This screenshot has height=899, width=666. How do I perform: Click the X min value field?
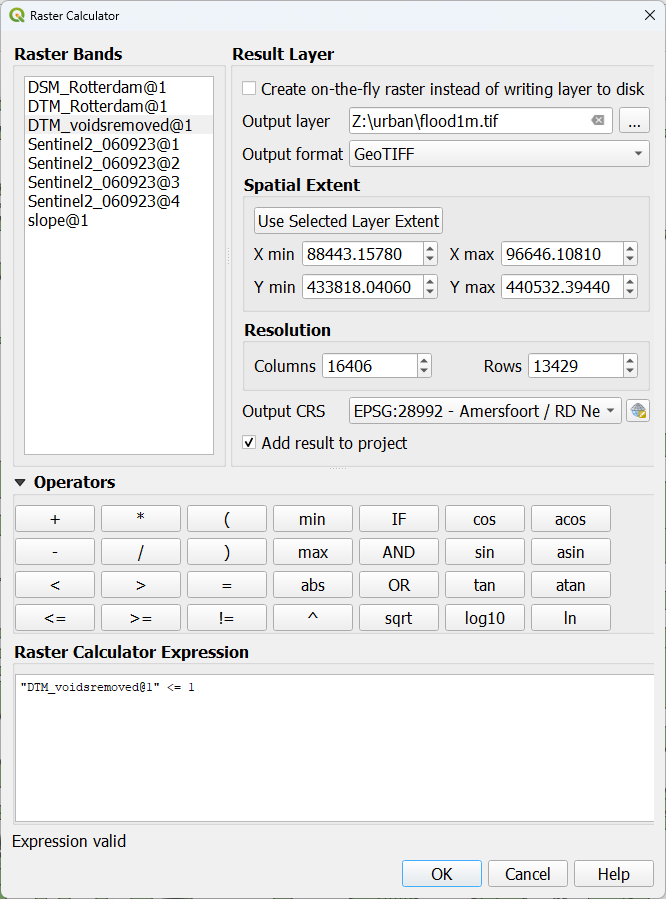coord(362,254)
